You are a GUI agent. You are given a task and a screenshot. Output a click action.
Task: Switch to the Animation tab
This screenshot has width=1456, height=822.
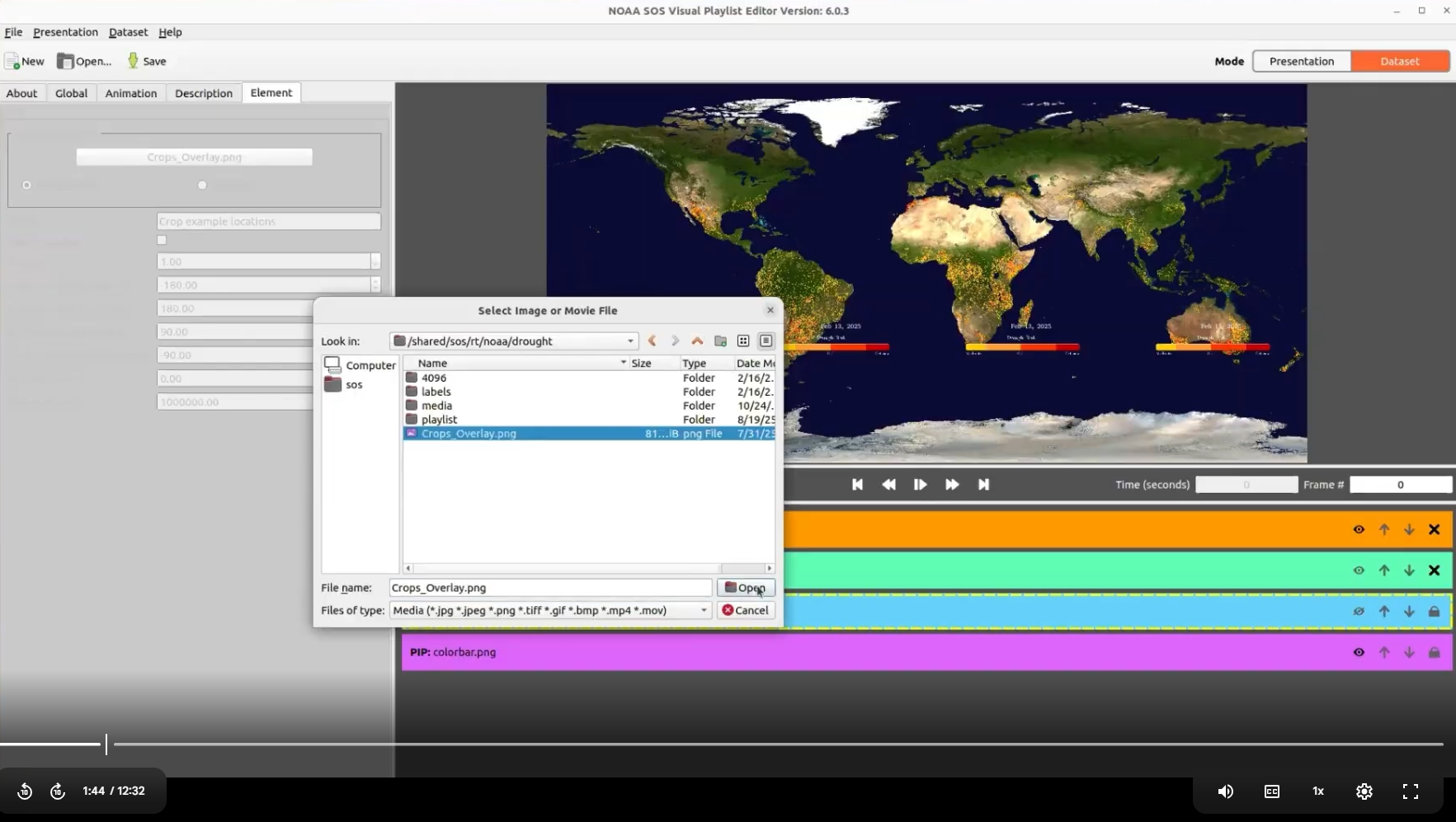point(130,93)
